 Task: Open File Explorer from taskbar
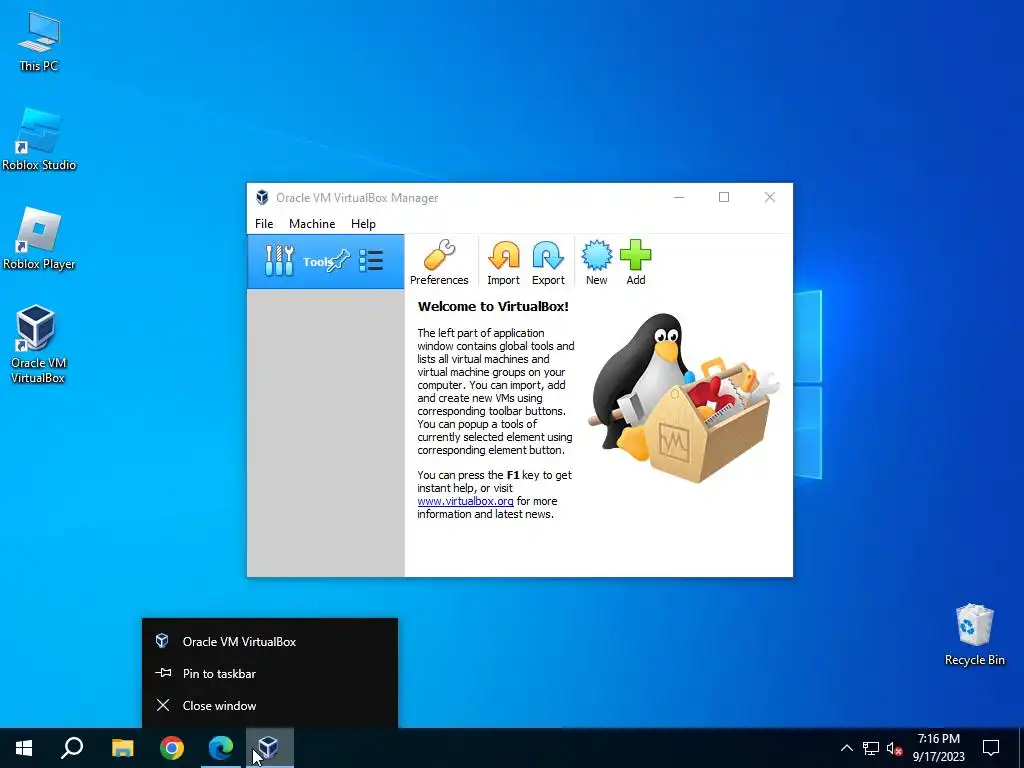(122, 748)
